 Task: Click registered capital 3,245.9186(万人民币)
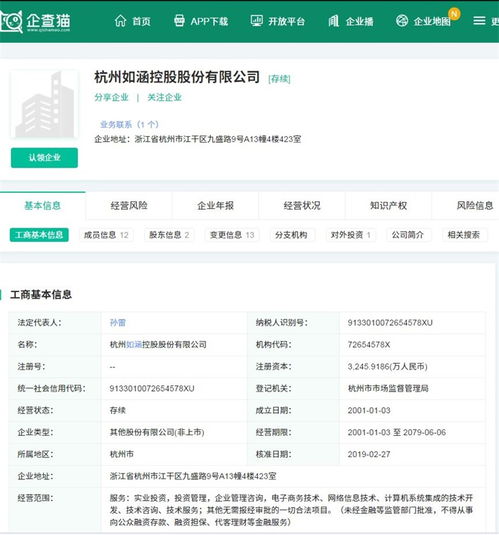(387, 367)
